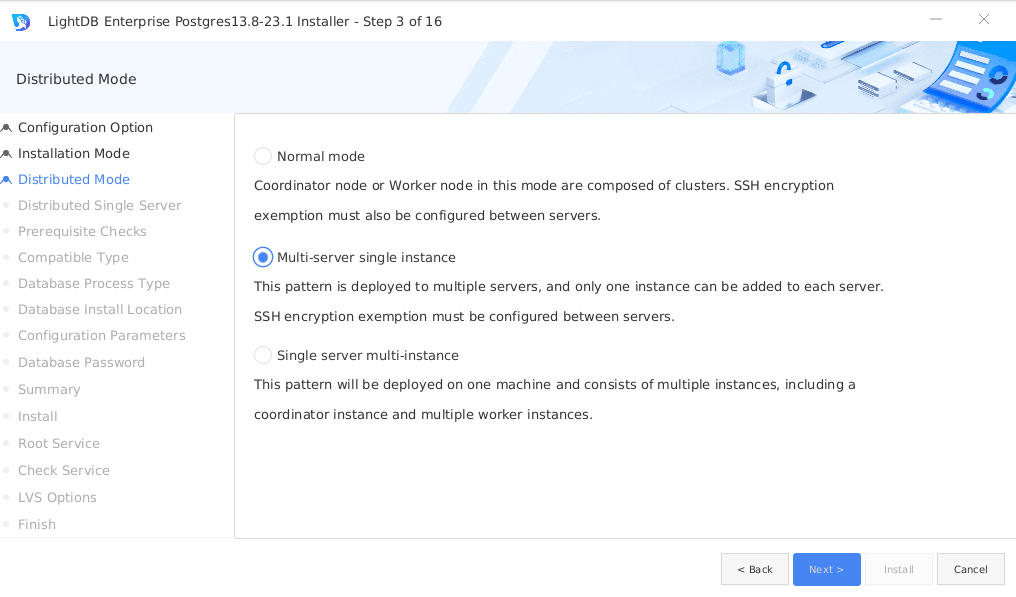The width and height of the screenshot is (1016, 597).
Task: Cancel the installer
Action: [971, 569]
